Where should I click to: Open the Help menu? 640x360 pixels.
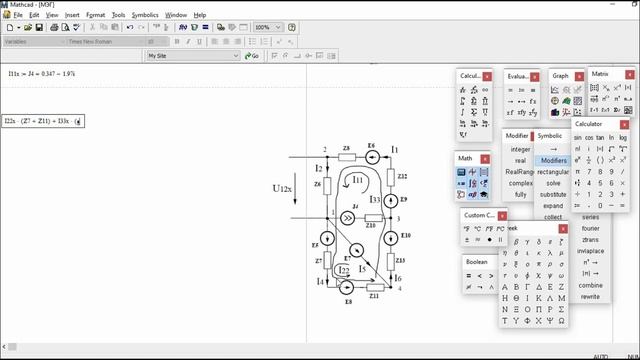click(200, 15)
